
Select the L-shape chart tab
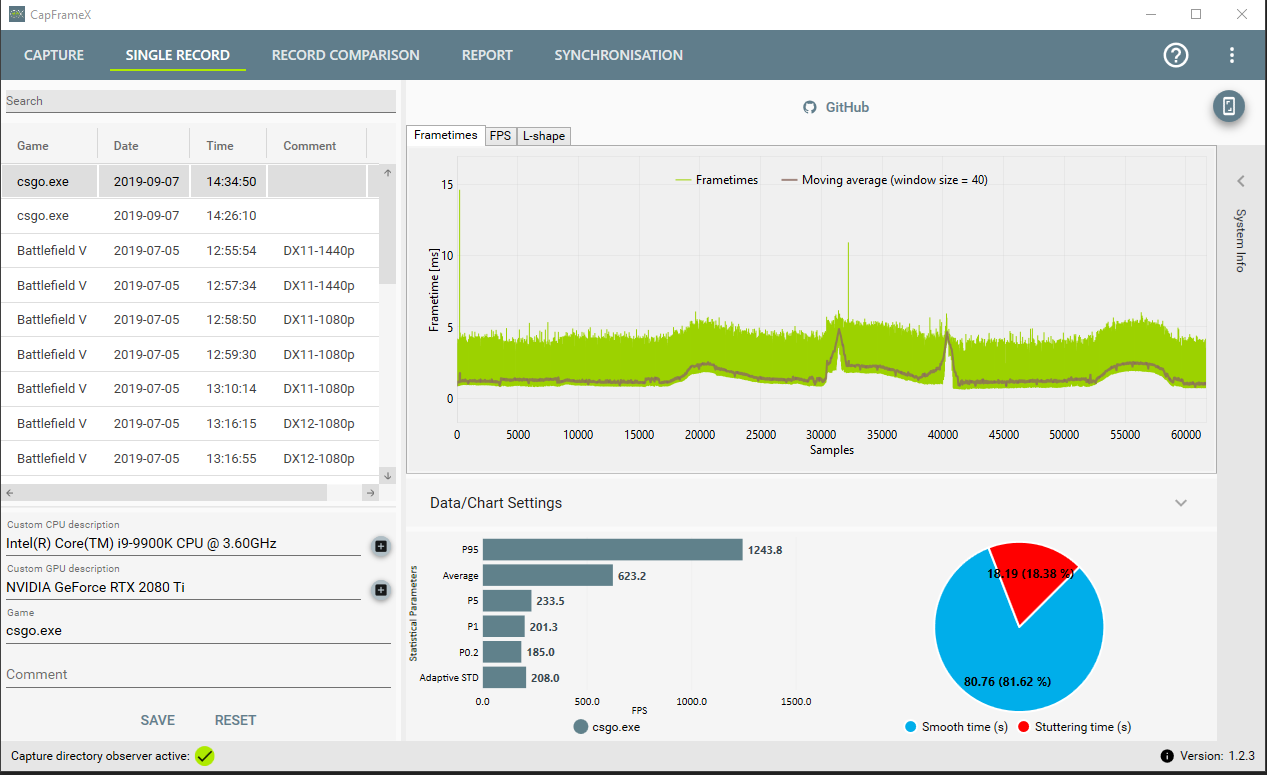click(x=543, y=136)
